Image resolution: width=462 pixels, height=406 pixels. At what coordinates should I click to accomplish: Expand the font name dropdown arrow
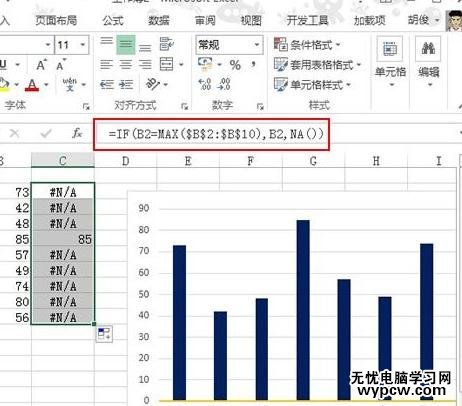pos(48,45)
